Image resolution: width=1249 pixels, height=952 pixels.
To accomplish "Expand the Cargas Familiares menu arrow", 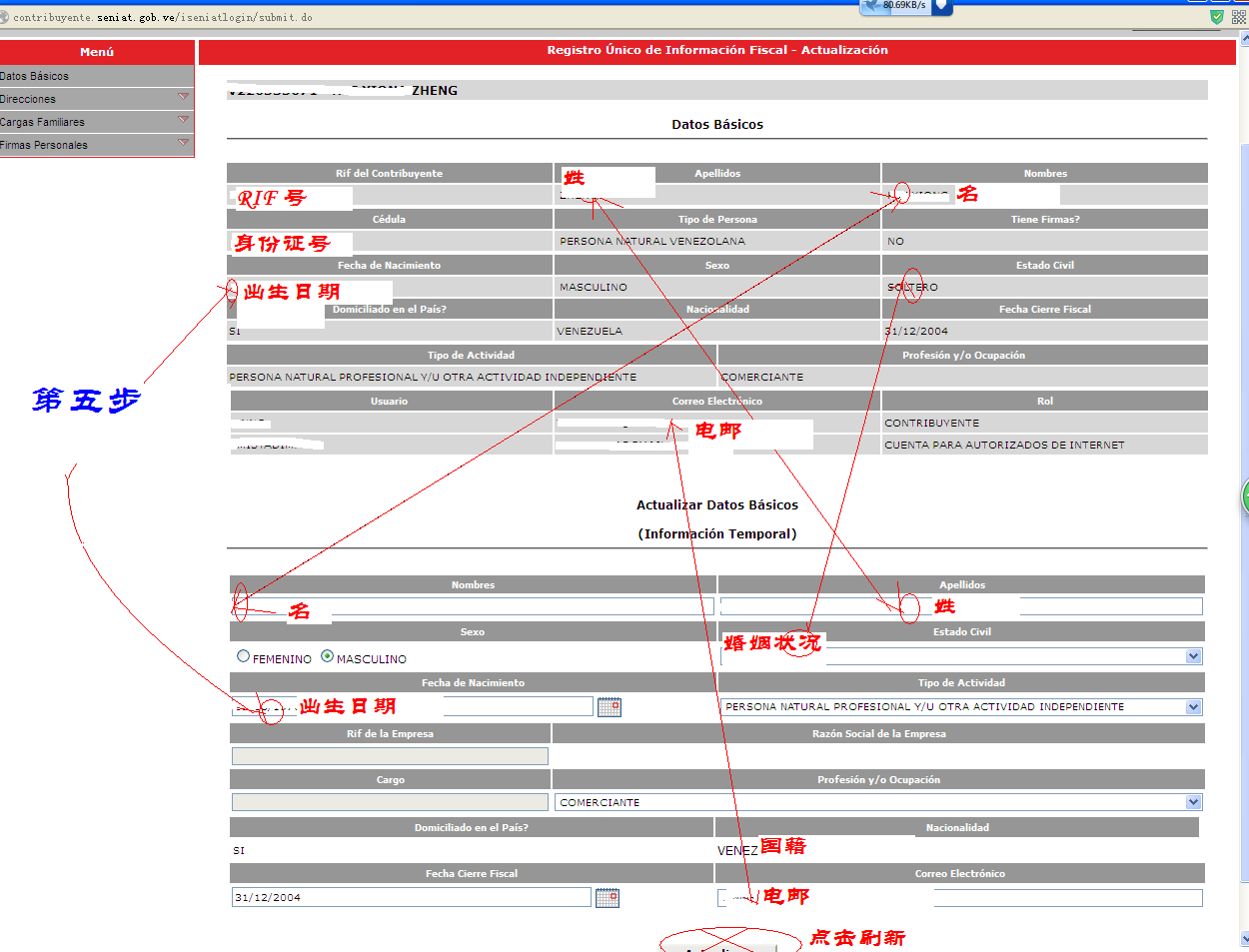I will click(183, 120).
